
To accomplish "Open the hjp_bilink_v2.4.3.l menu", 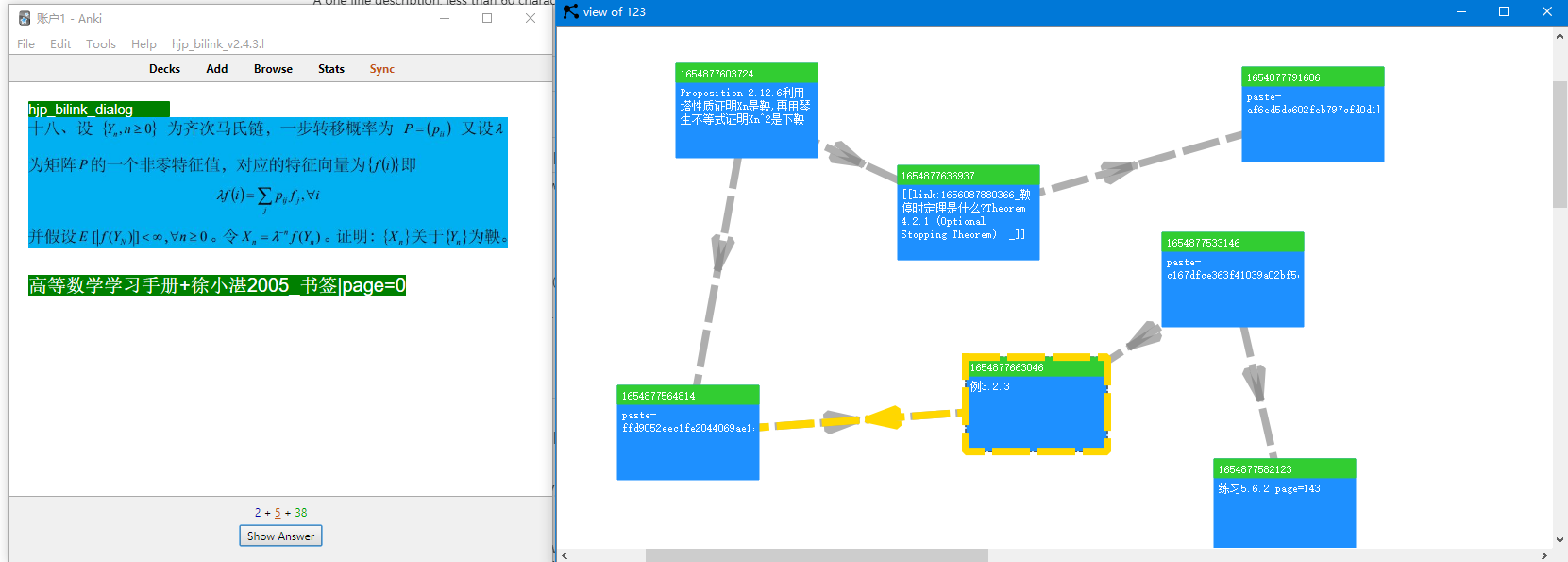I will (218, 43).
